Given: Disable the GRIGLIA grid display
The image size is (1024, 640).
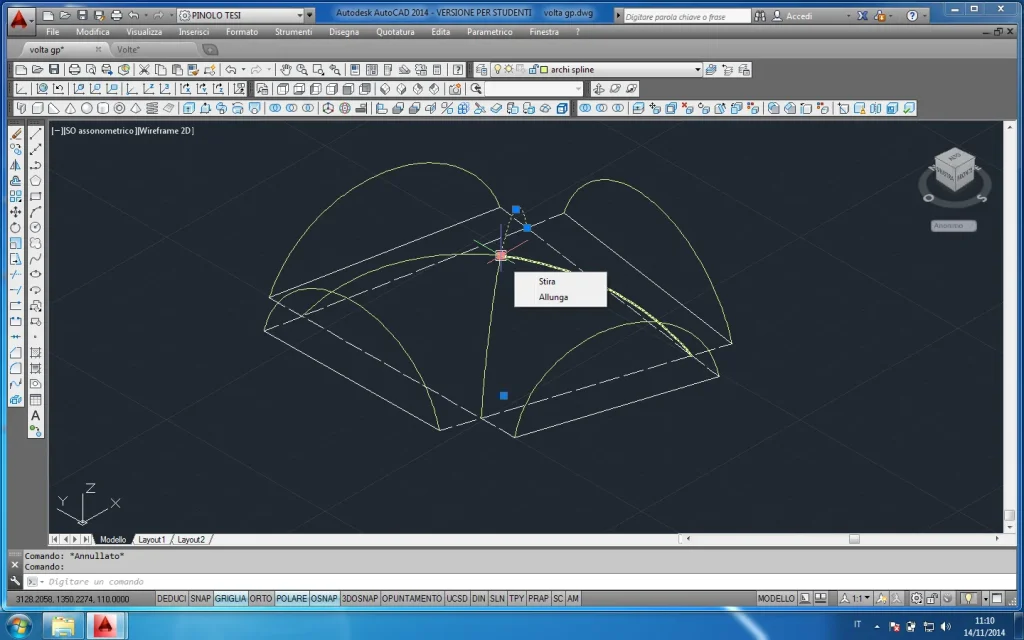Looking at the screenshot, I should [x=230, y=598].
